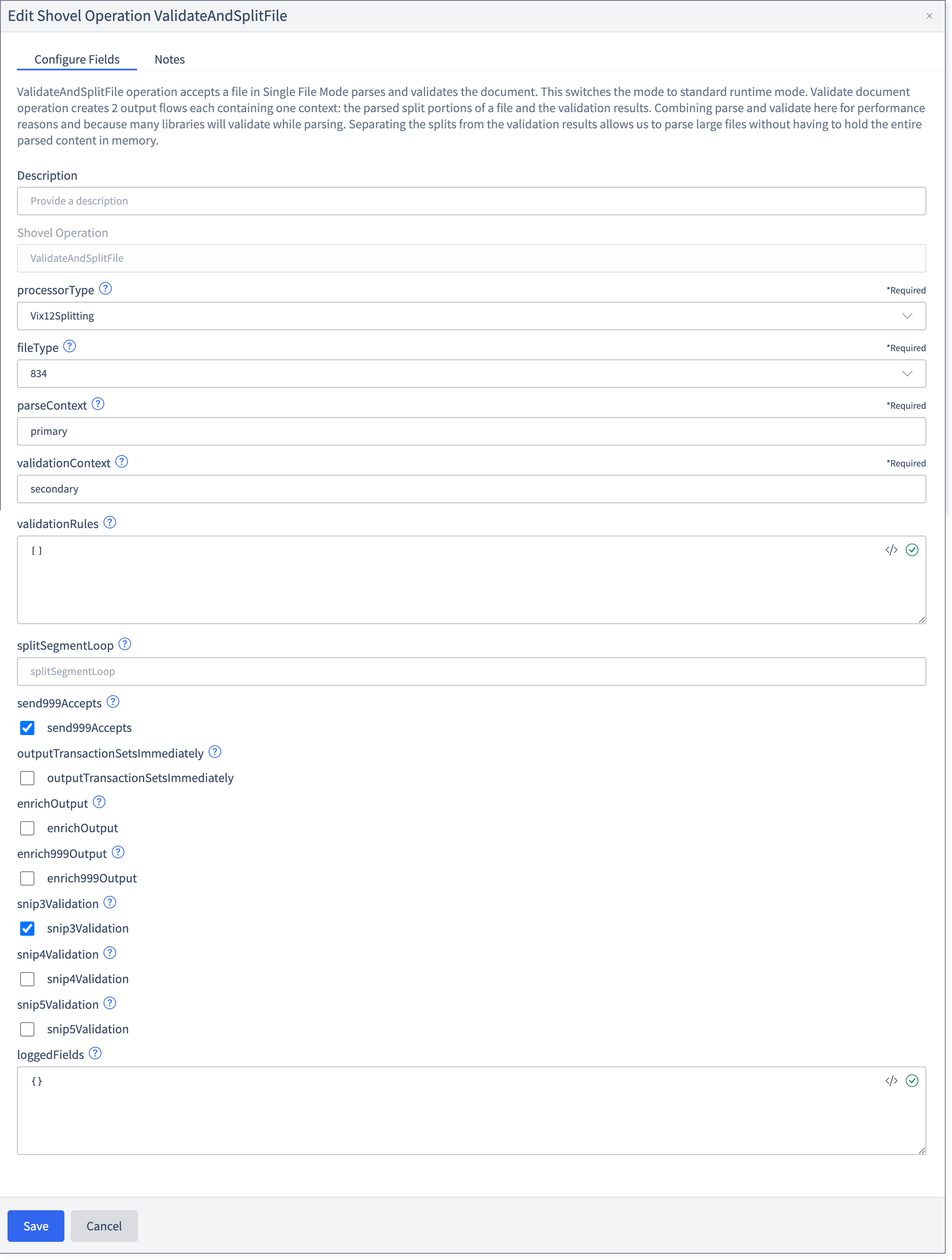The image size is (952, 1260).
Task: Enable the enrichOutput checkbox
Action: 27,828
